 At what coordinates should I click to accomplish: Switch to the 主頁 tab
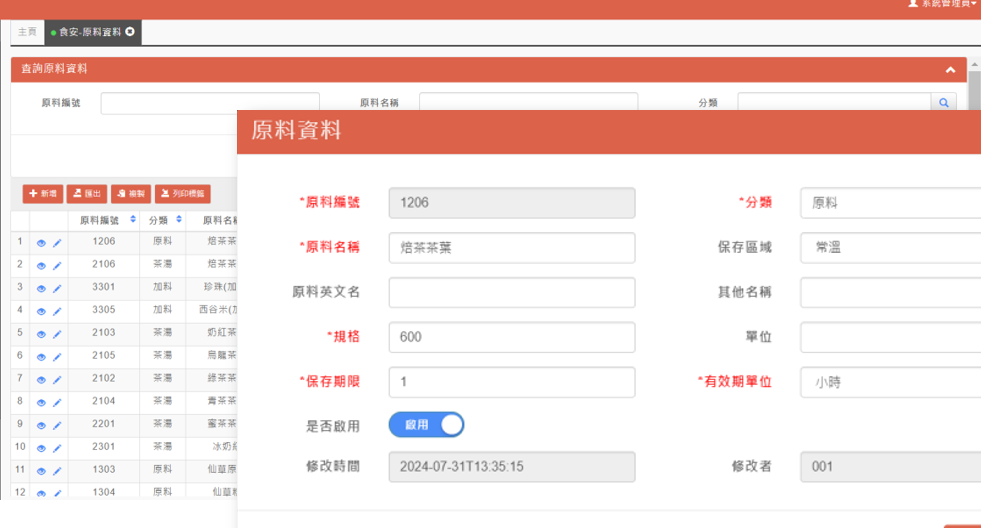click(28, 32)
